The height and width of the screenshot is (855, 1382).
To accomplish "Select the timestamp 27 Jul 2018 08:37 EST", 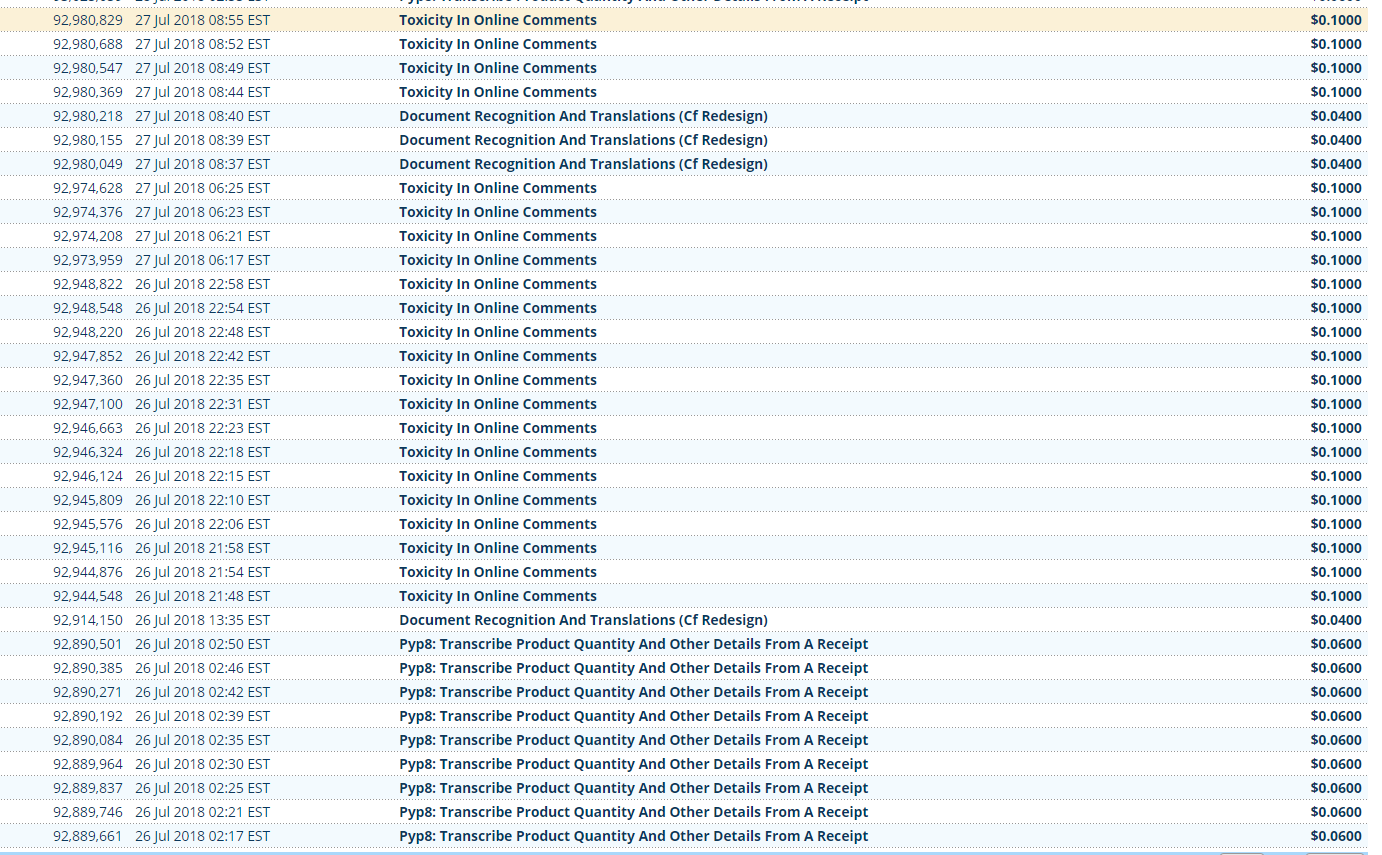I will tap(202, 164).
